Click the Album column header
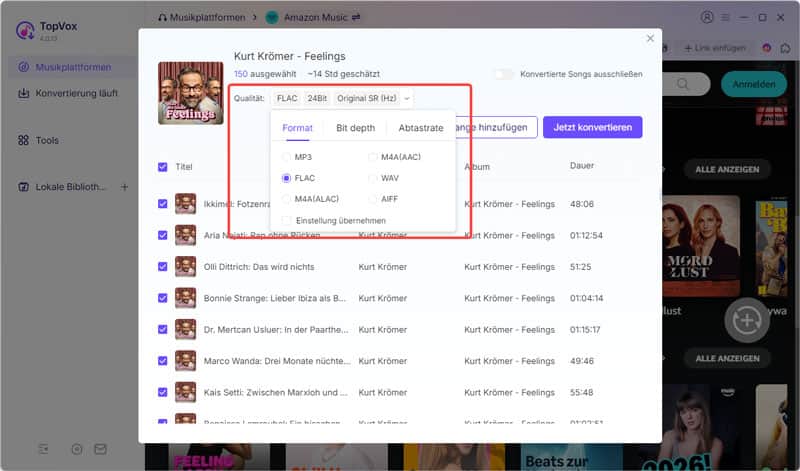The width and height of the screenshot is (800, 471). pos(477,167)
